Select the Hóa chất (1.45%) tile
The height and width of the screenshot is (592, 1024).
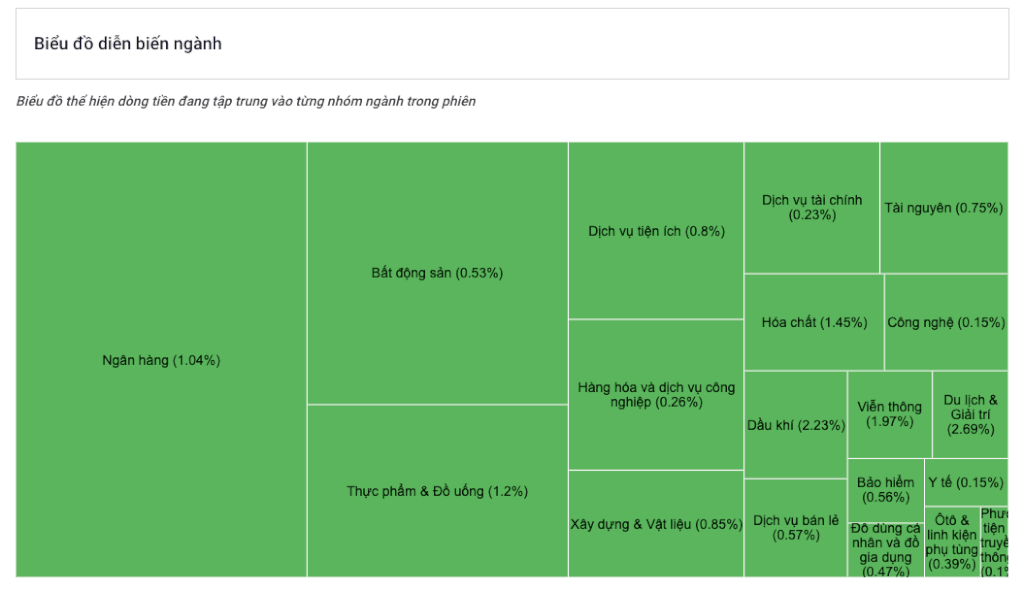pos(814,322)
